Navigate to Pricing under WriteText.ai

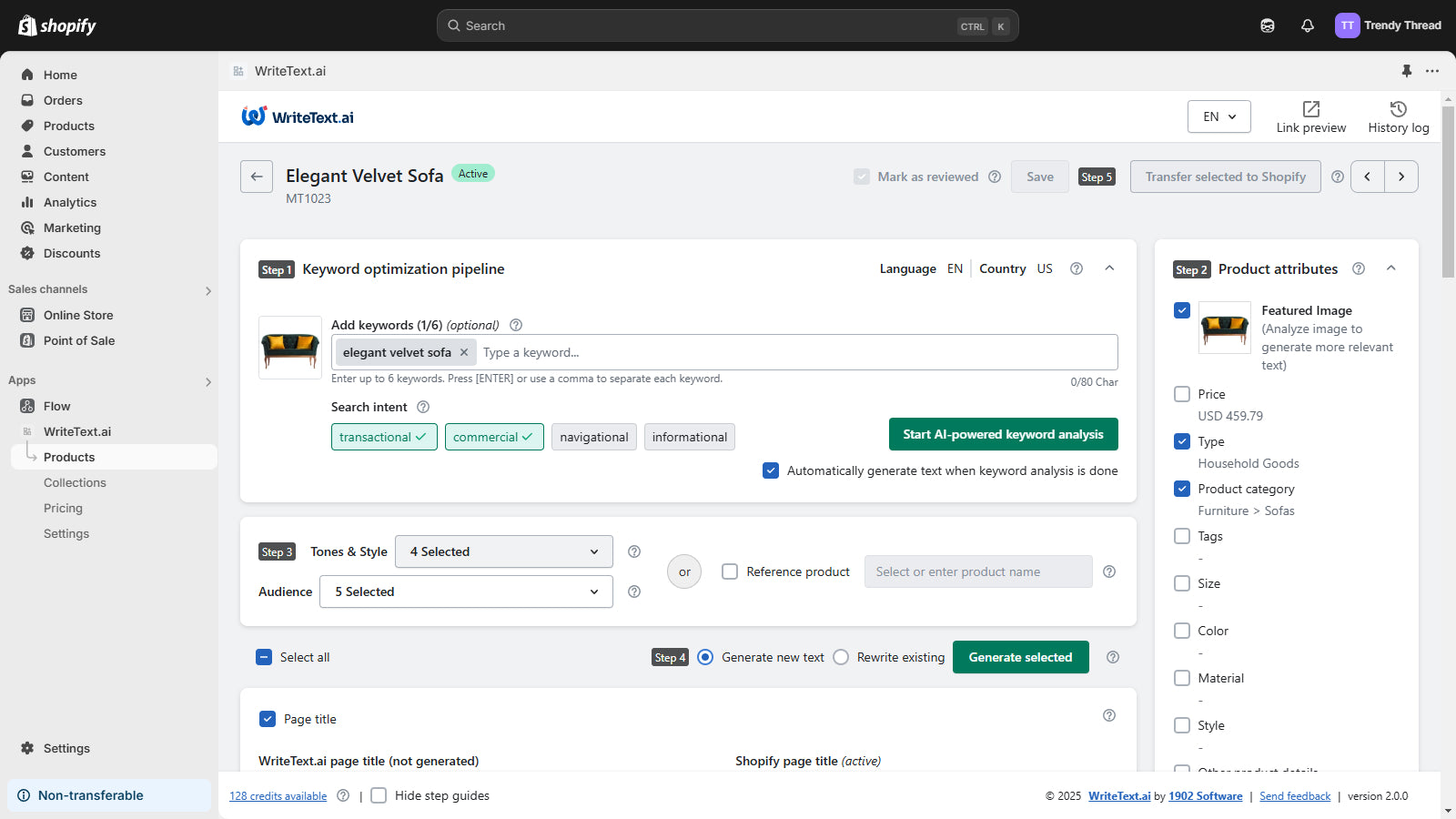[63, 508]
